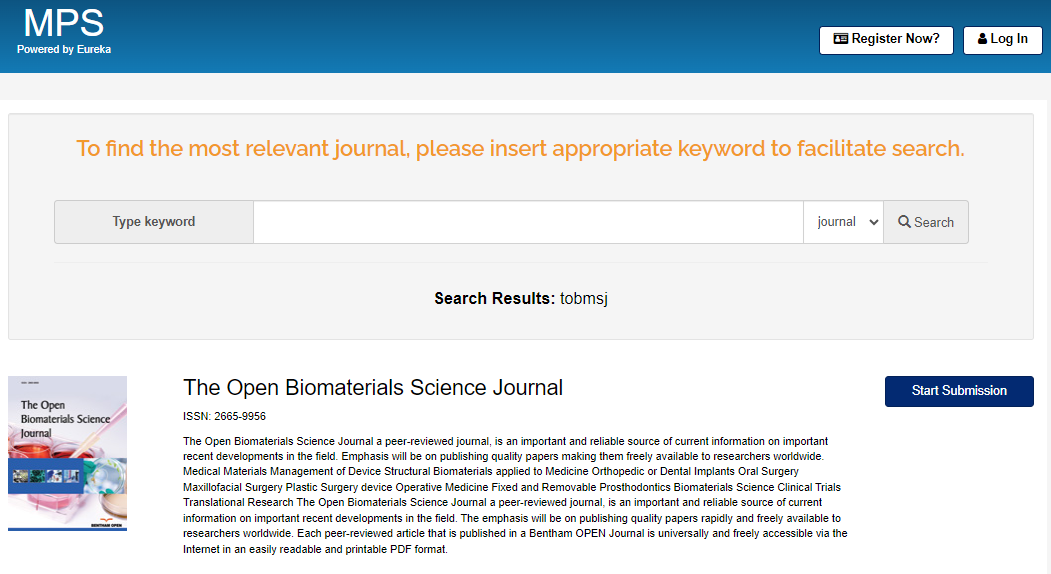Click the Search button
The width and height of the screenshot is (1051, 574).
click(x=926, y=222)
